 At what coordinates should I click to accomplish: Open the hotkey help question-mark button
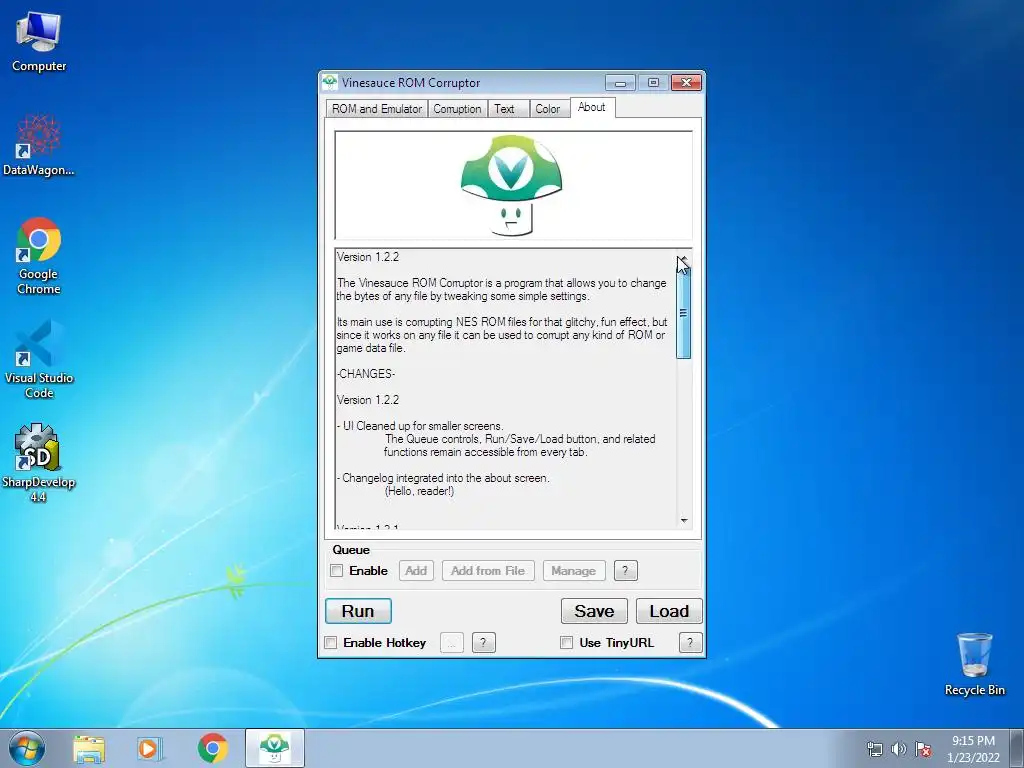coord(483,643)
